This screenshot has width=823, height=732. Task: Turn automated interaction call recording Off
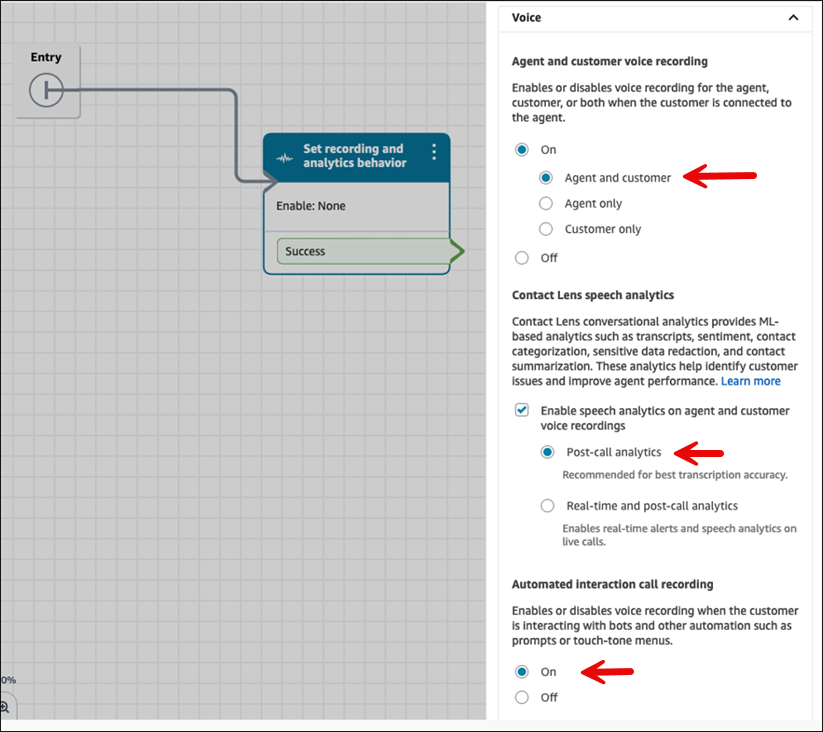point(522,697)
